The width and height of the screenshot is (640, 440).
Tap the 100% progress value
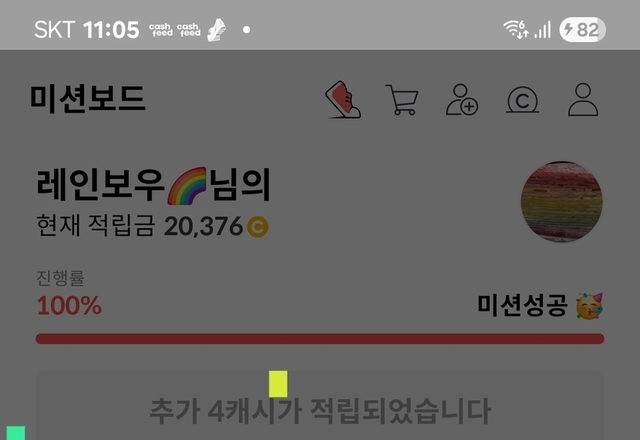(69, 305)
